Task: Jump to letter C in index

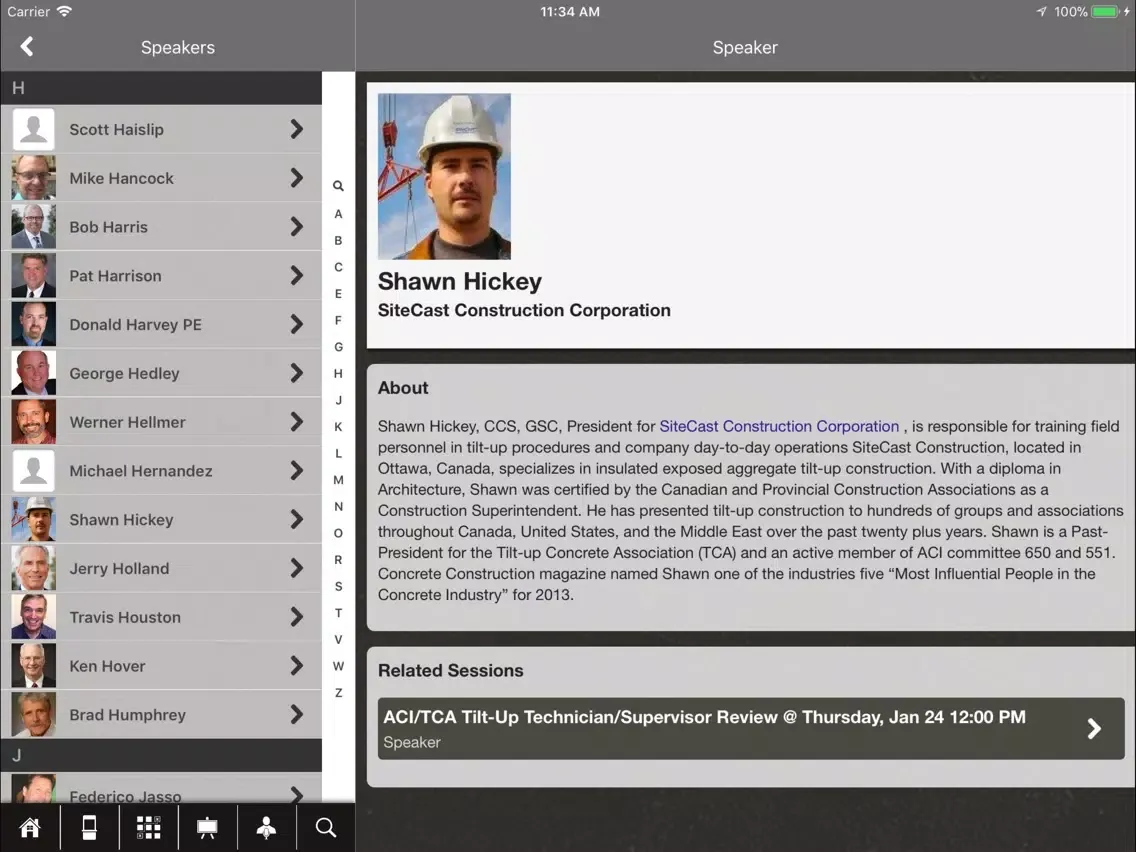Action: [x=338, y=267]
